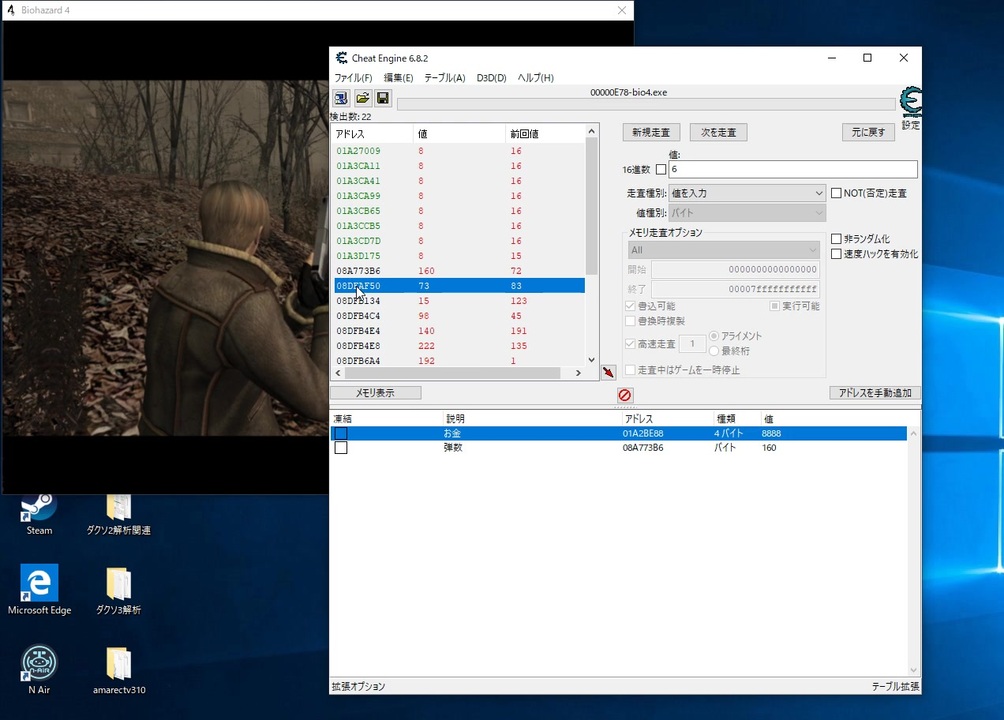Screen dimensions: 1004x720
Task: Click テーブル拡張 in status bar
Action: [895, 686]
